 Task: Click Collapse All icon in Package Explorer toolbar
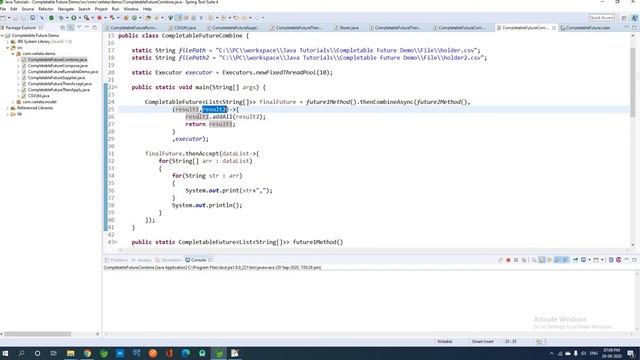pos(63,28)
